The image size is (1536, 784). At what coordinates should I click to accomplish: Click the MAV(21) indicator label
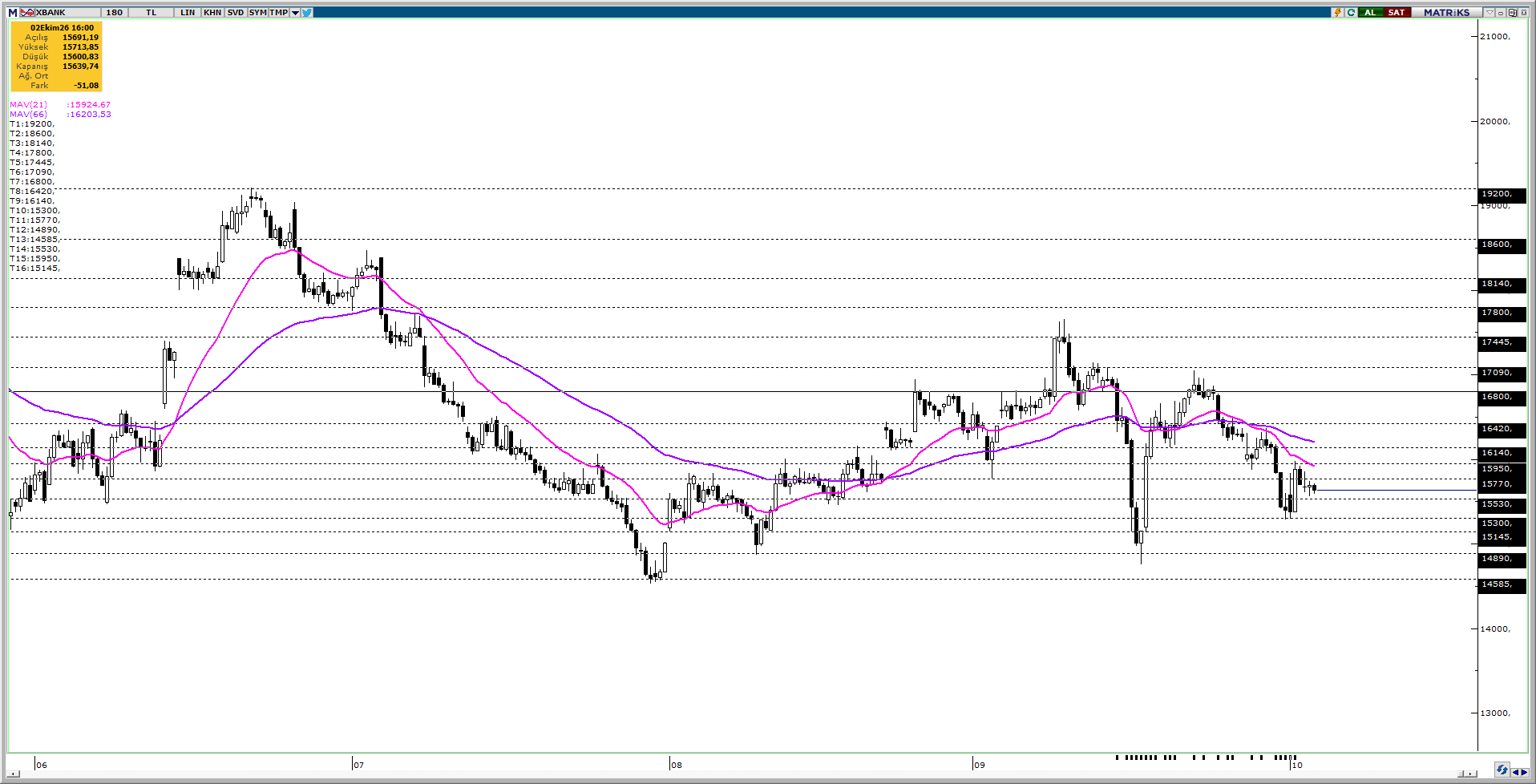tap(28, 104)
